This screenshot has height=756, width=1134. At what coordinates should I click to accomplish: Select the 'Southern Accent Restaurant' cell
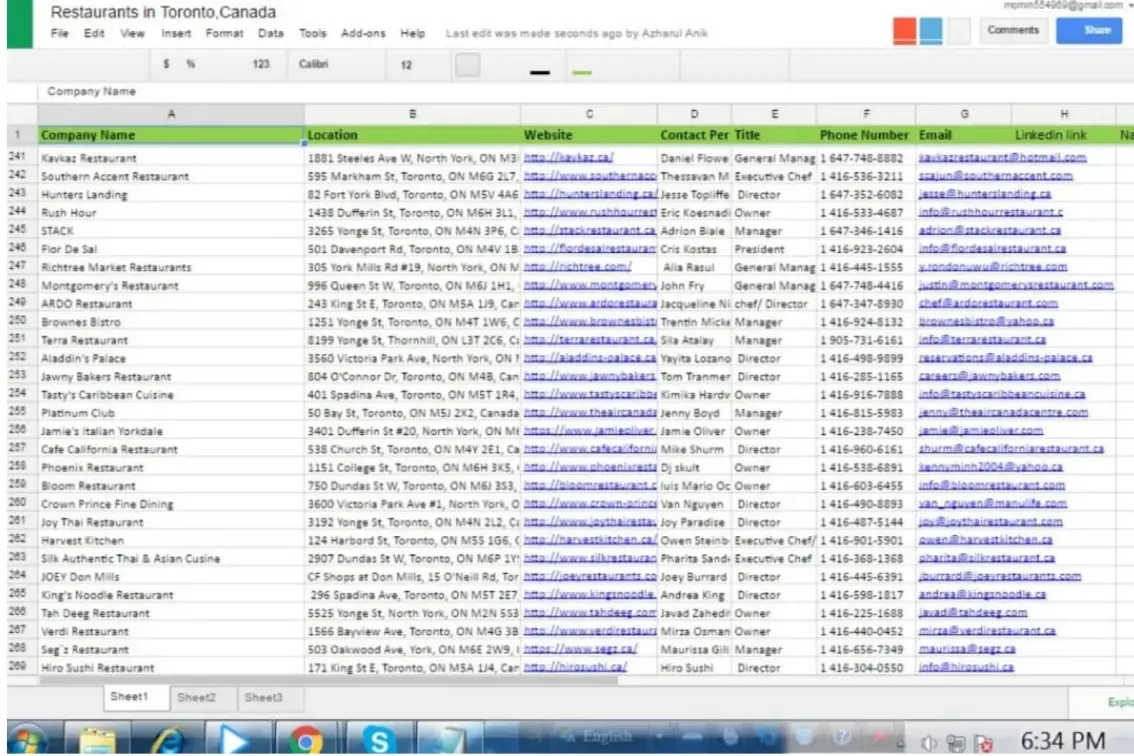tap(171, 176)
